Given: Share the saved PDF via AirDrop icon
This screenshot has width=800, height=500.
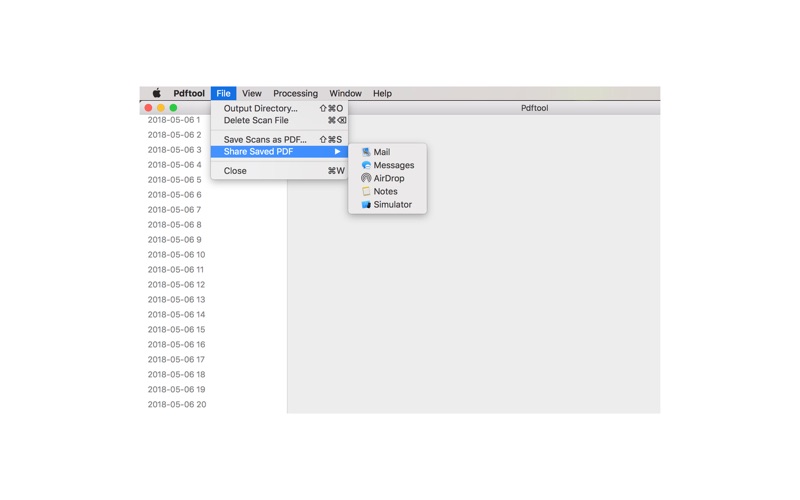Looking at the screenshot, I should click(366, 178).
